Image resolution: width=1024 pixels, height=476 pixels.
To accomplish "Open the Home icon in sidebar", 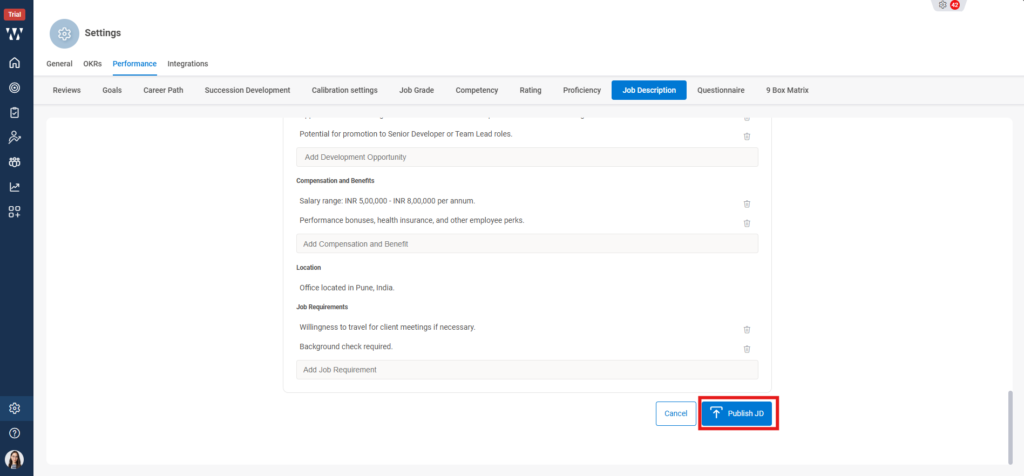I will coord(14,63).
